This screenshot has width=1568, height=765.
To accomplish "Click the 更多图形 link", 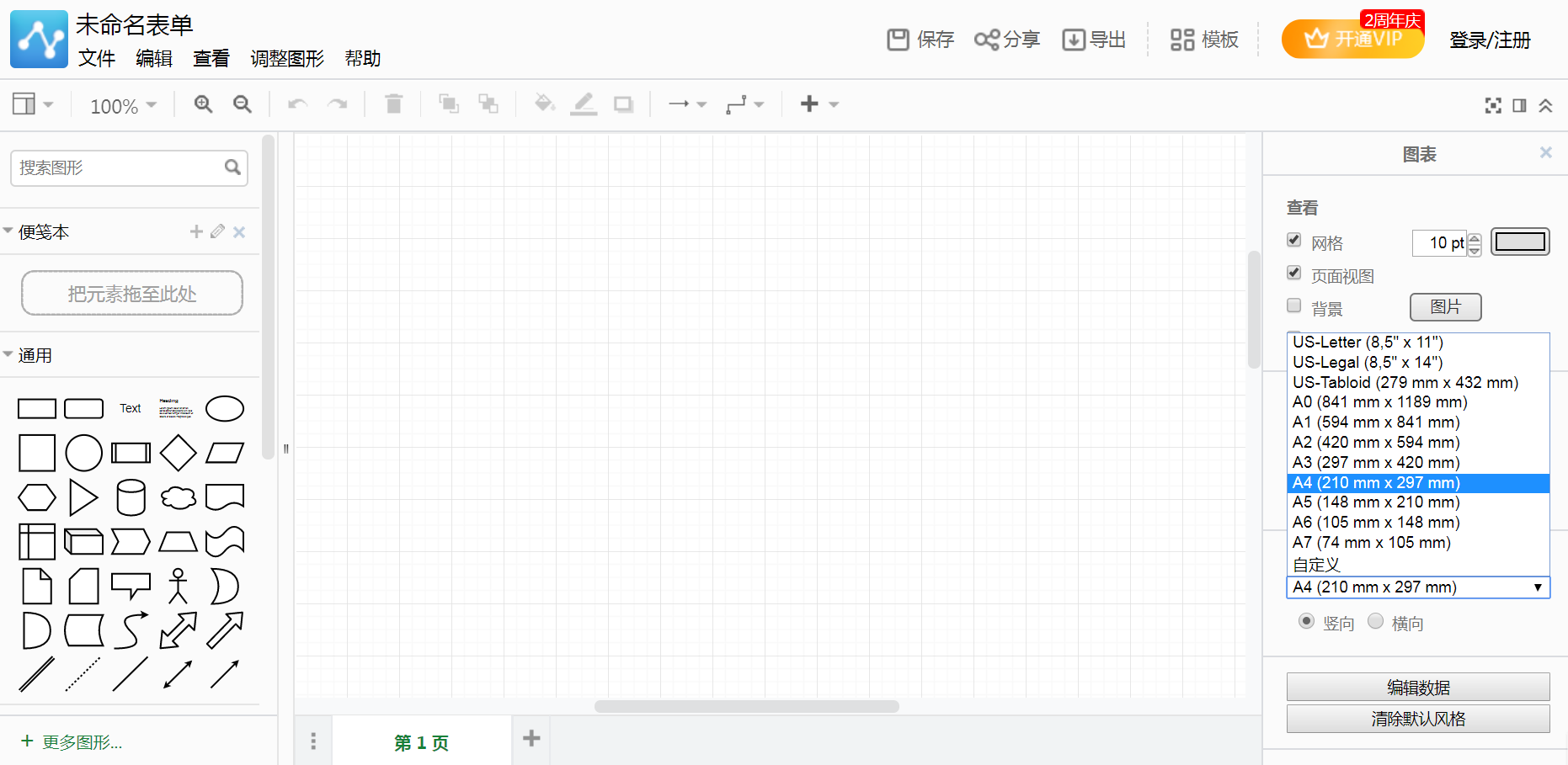I will (72, 742).
